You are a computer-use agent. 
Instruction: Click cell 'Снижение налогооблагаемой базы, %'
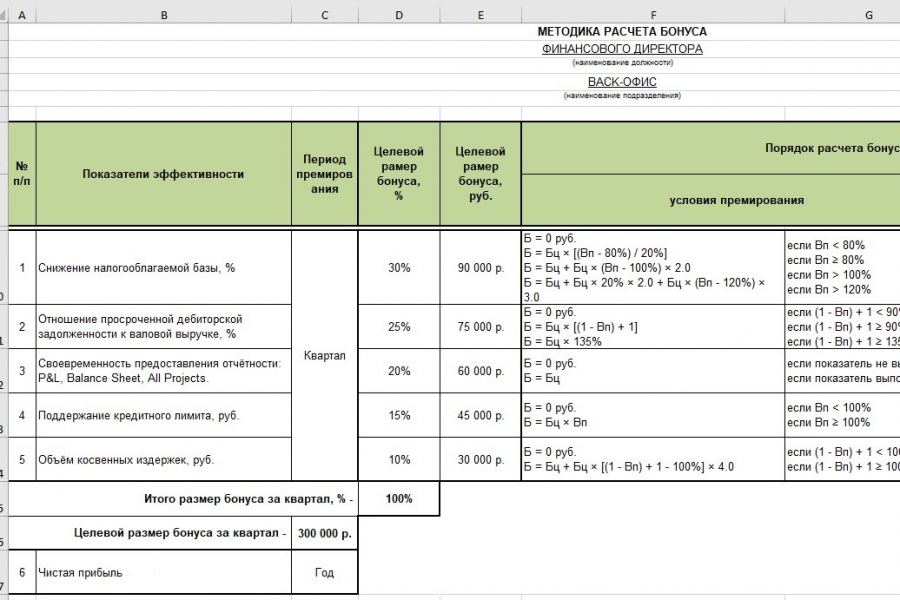point(164,268)
